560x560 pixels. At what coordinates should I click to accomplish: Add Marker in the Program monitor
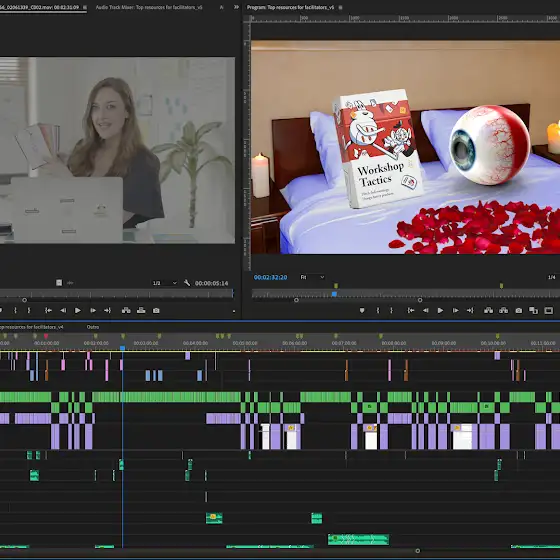pyautogui.click(x=362, y=311)
